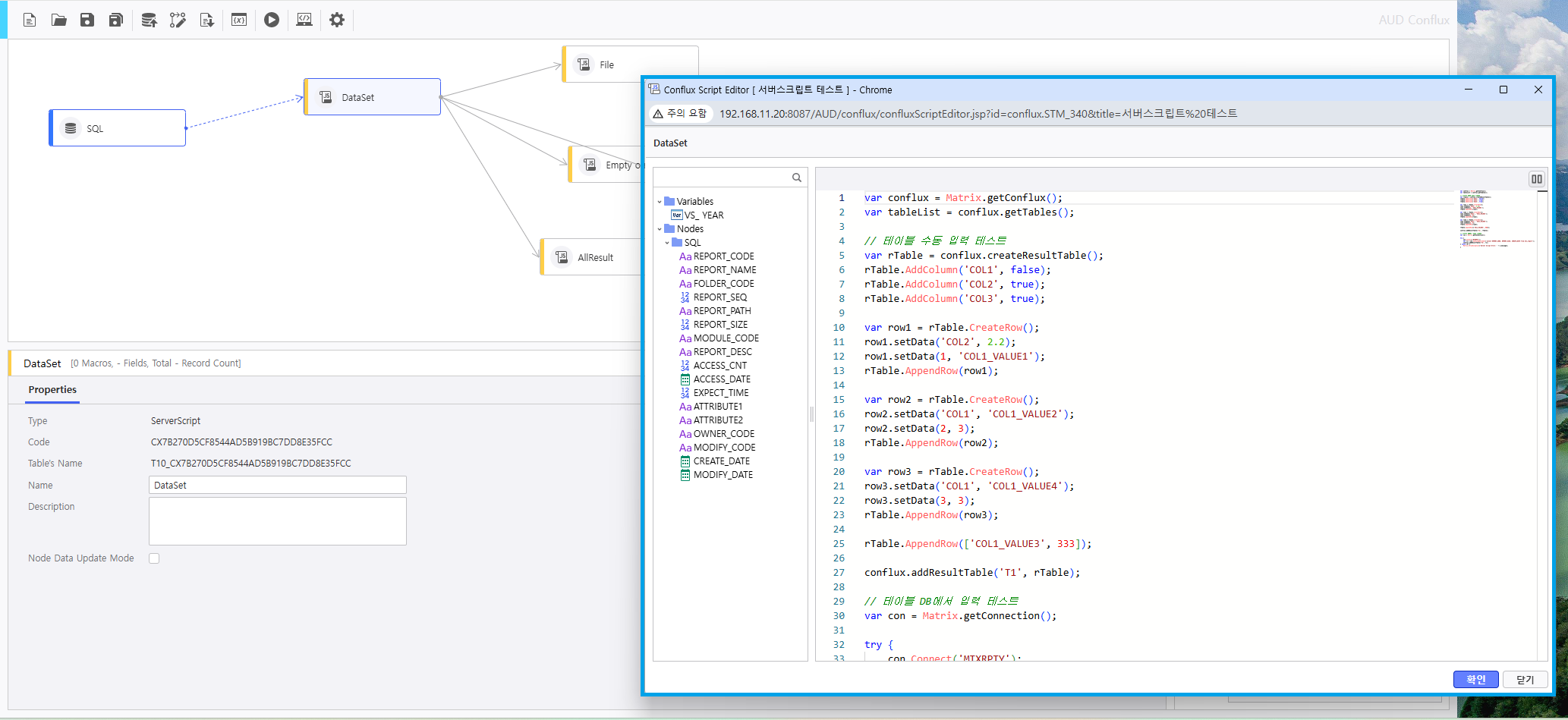The height and width of the screenshot is (720, 1568).
Task: Collapse the Variables folder in the tree
Action: coord(659,202)
